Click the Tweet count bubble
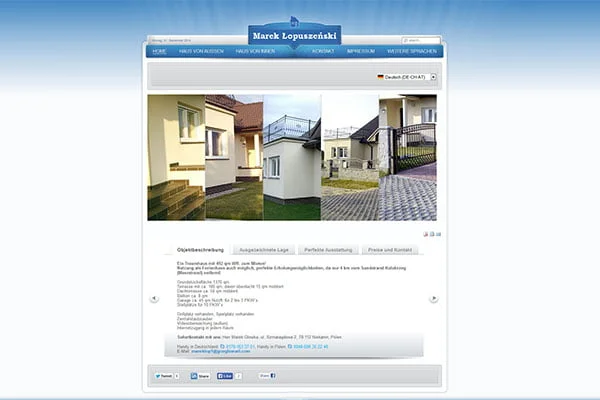 click(x=177, y=376)
